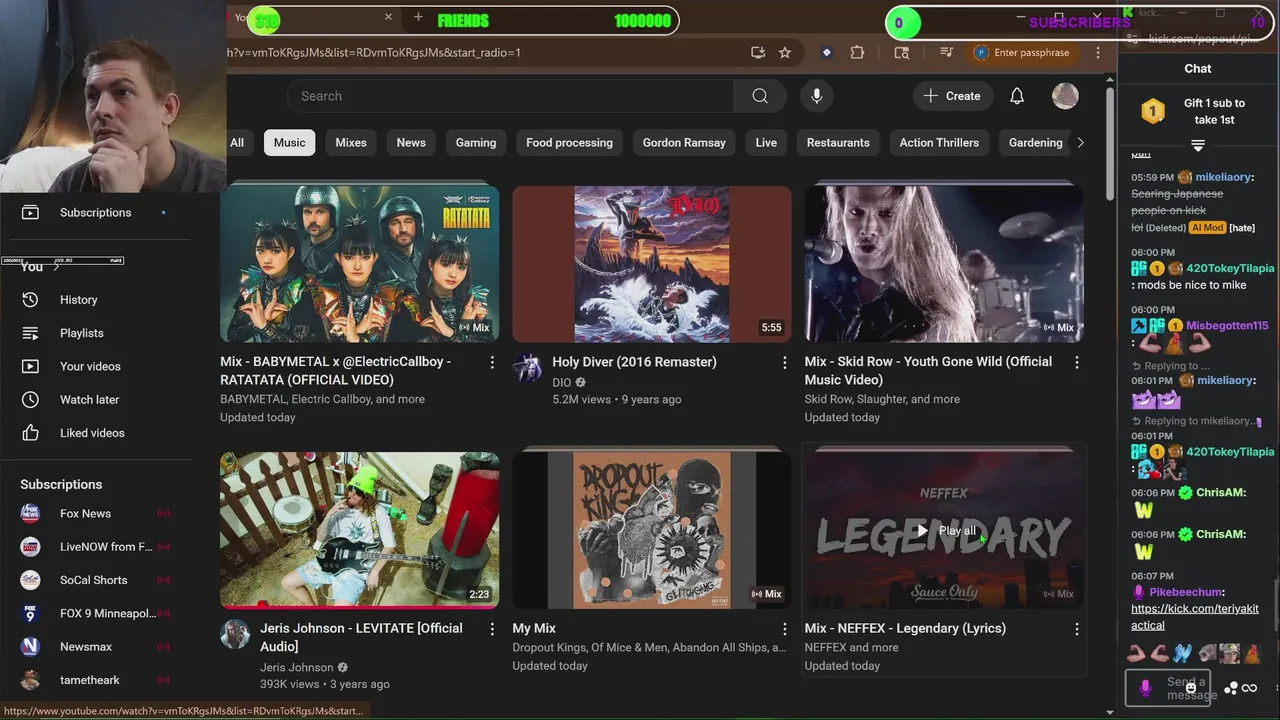This screenshot has width=1280, height=720.
Task: Open Chrome three-dot menu
Action: 1098,53
